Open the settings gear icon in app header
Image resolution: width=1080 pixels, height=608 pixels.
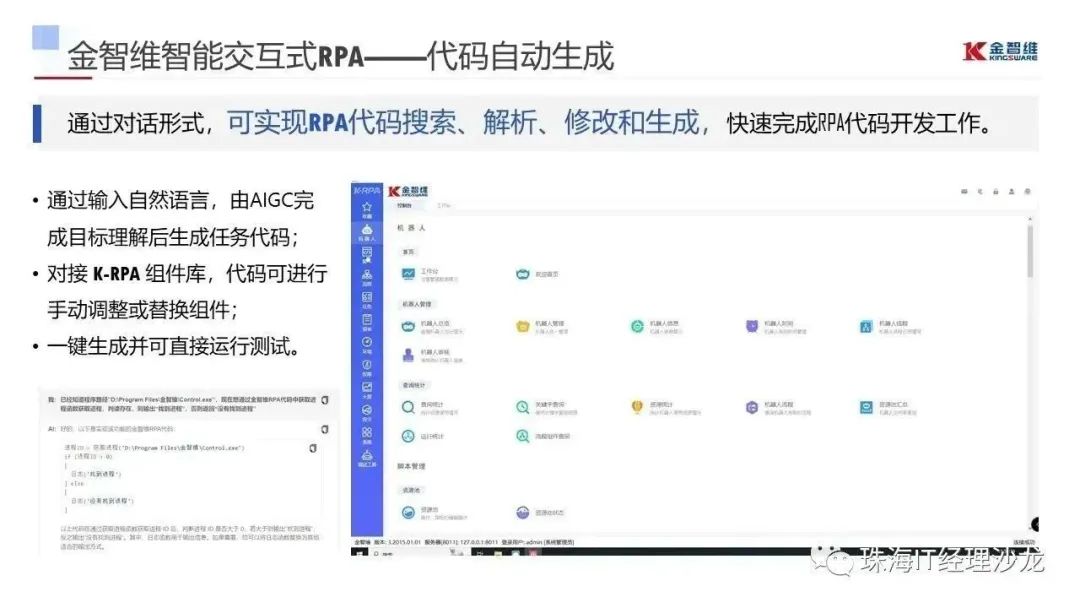(x=1027, y=191)
